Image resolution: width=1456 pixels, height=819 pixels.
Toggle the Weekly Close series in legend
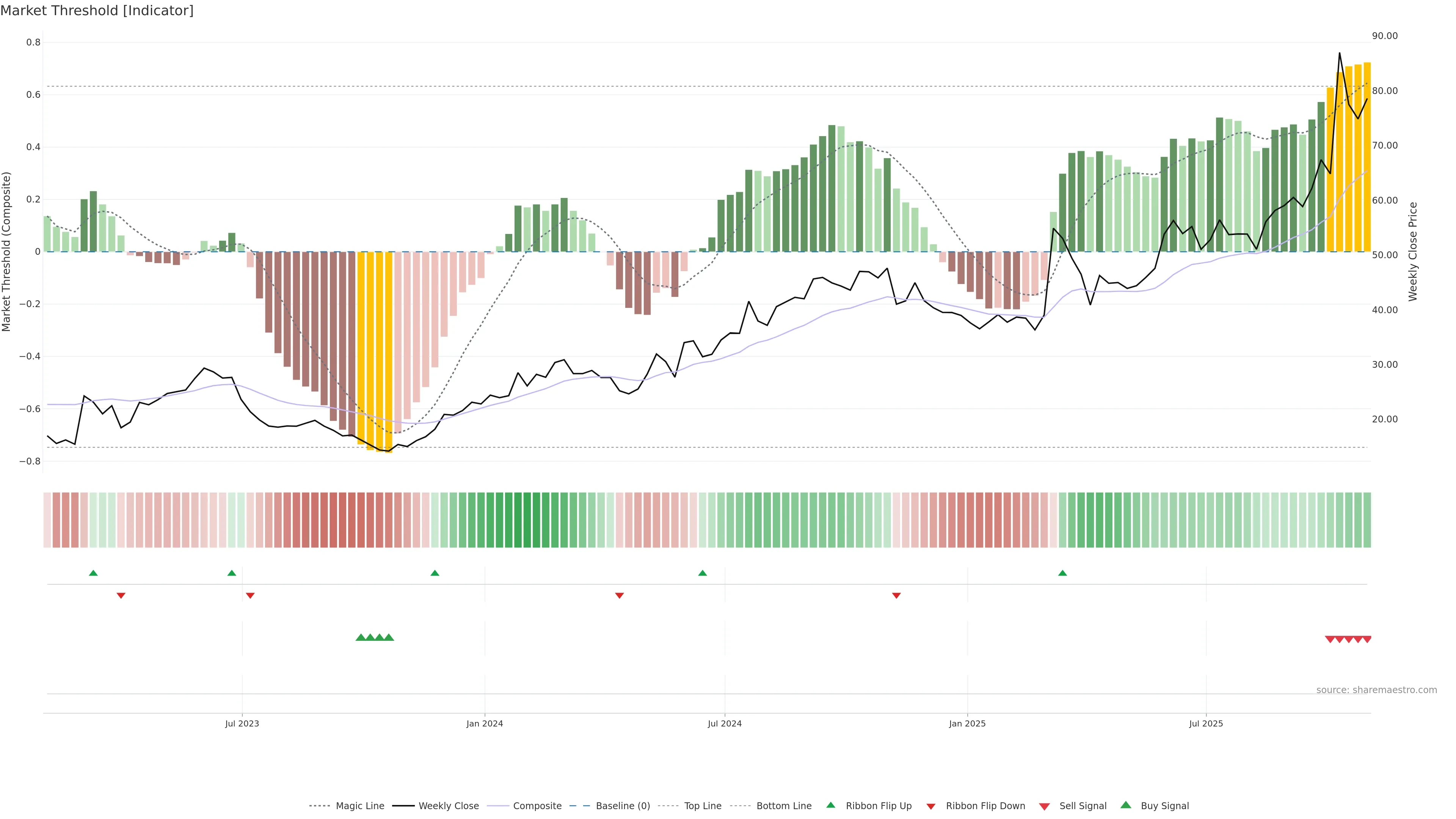[448, 806]
